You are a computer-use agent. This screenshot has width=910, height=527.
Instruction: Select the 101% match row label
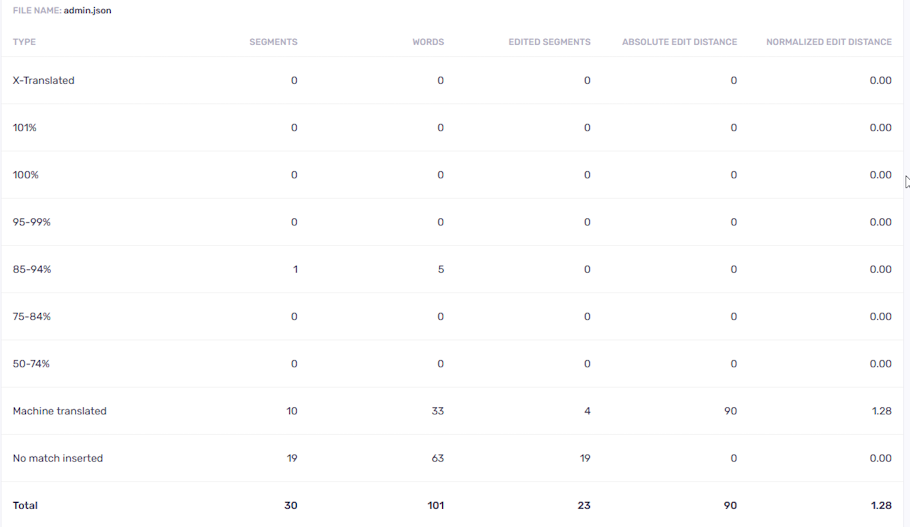click(25, 128)
